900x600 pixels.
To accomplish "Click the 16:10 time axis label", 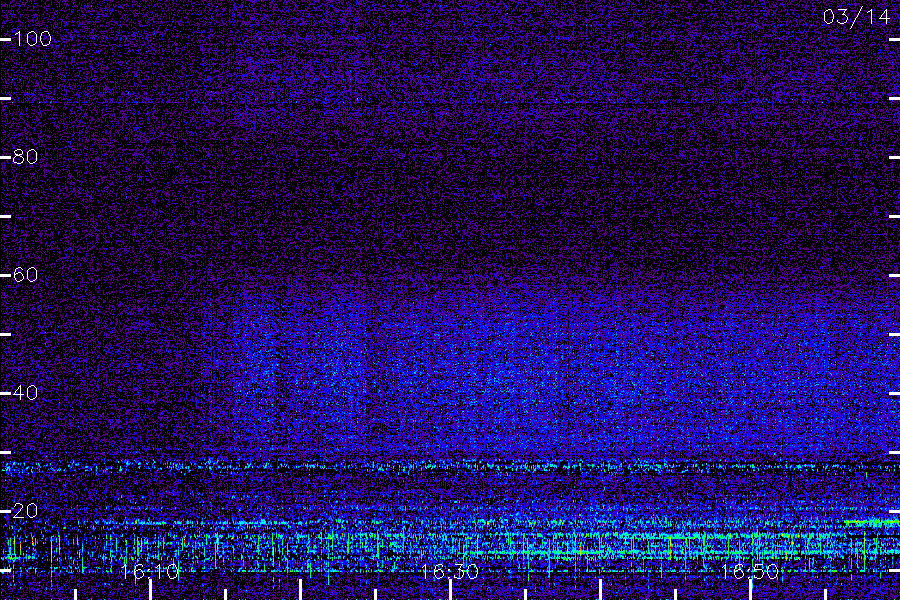I will pyautogui.click(x=150, y=572).
